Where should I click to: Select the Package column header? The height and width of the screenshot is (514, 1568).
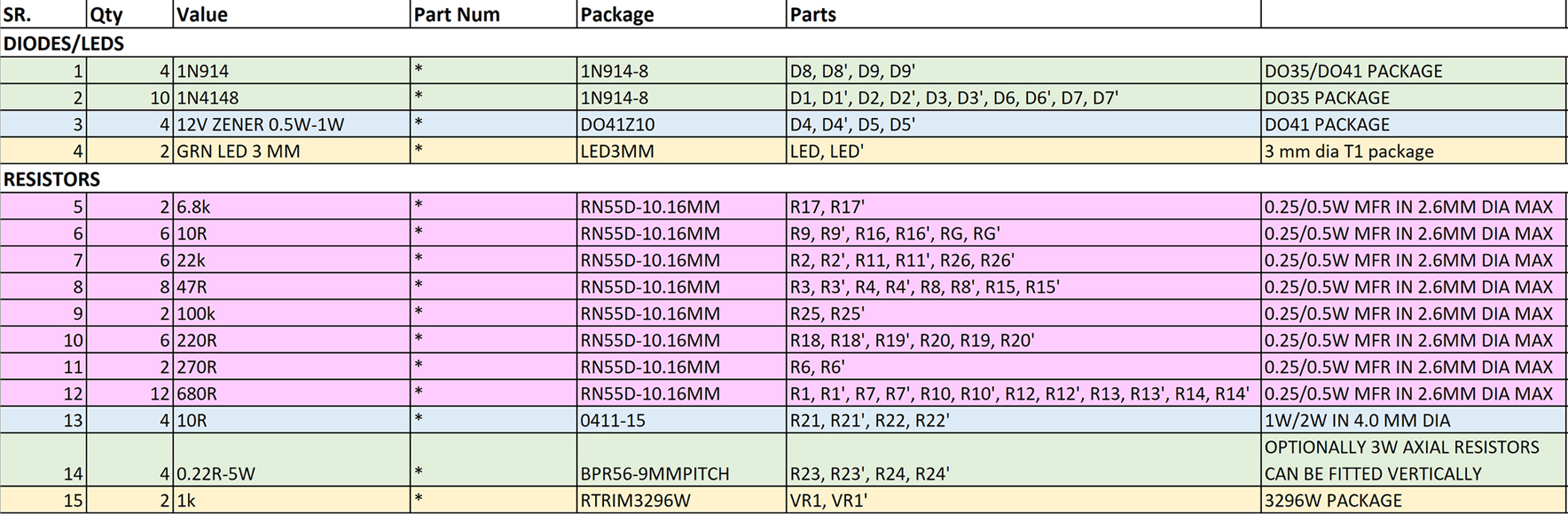(681, 14)
